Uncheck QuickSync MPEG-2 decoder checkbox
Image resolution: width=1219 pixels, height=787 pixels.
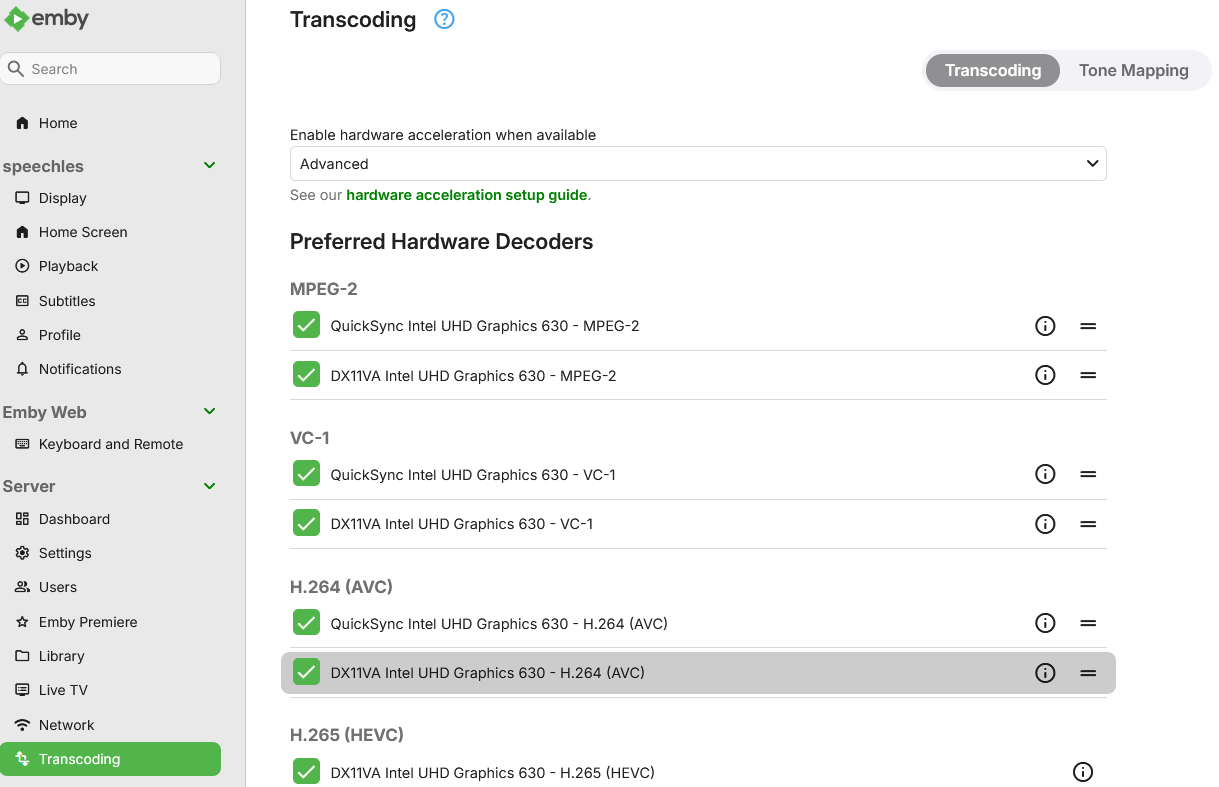(306, 326)
